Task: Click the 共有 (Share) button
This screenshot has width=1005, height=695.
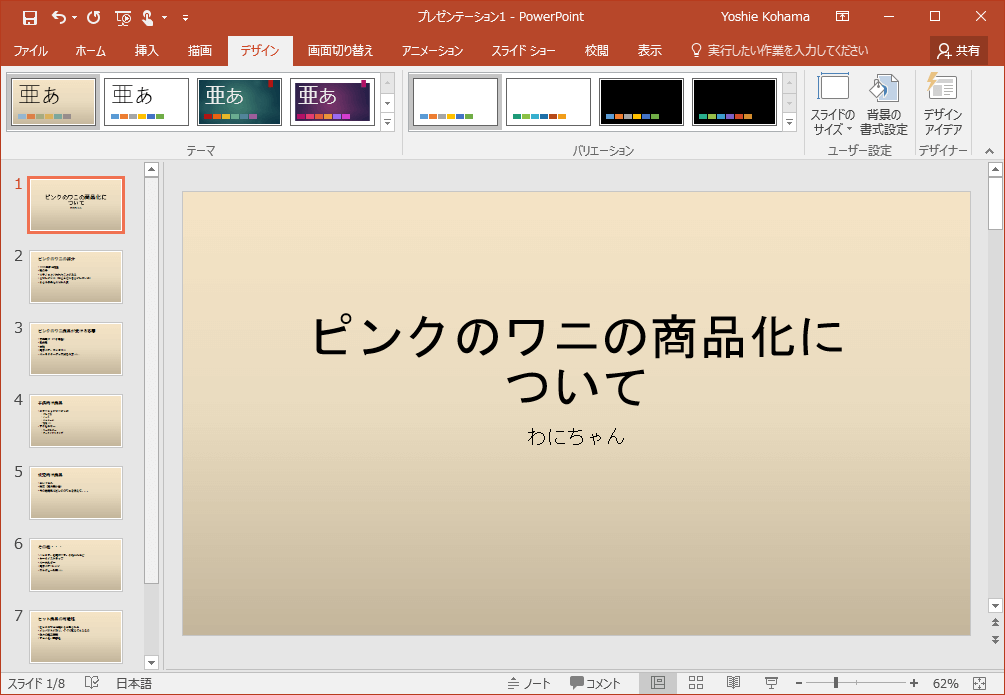Action: (958, 50)
